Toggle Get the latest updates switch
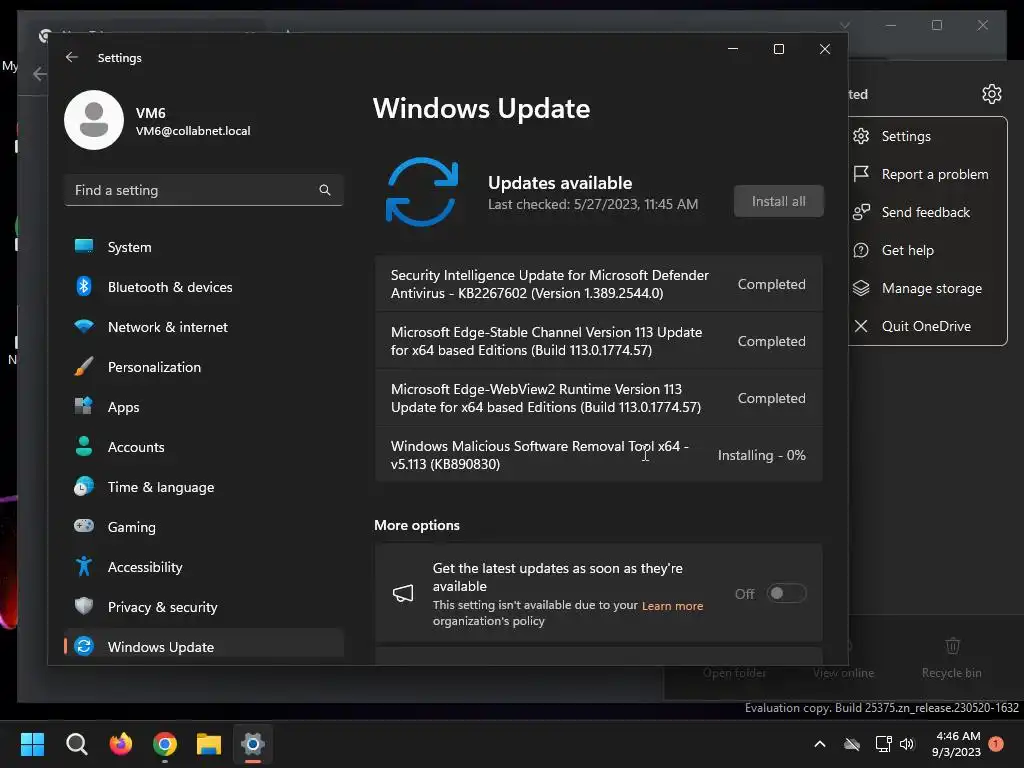Image resolution: width=1024 pixels, height=768 pixels. click(787, 593)
